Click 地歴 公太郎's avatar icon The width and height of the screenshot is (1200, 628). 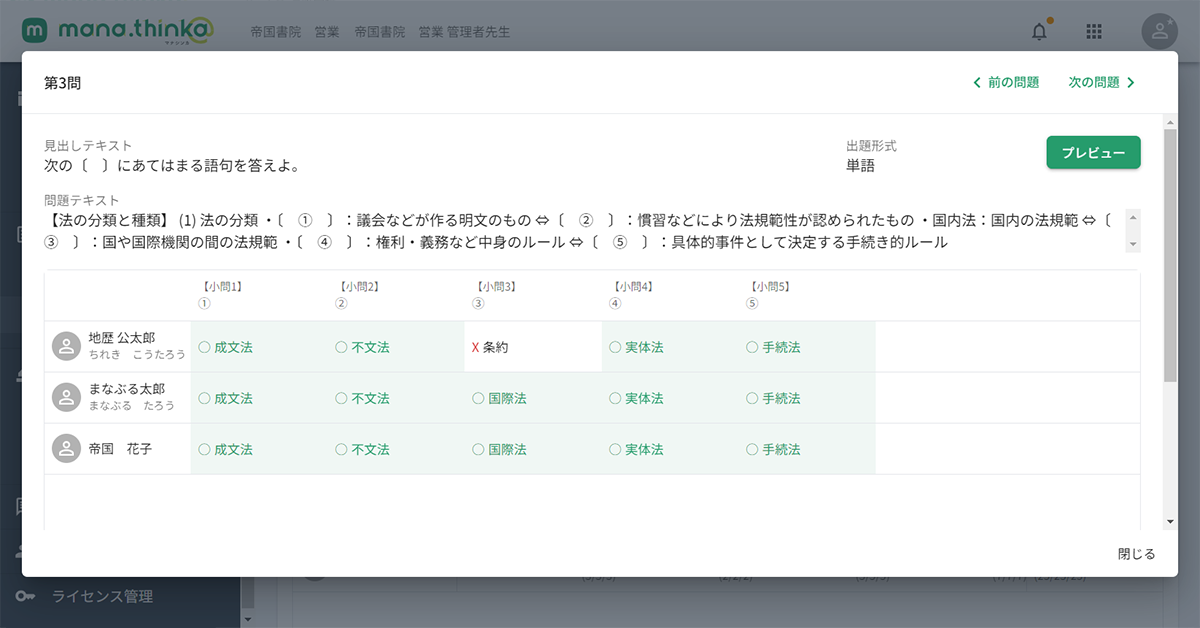click(66, 346)
